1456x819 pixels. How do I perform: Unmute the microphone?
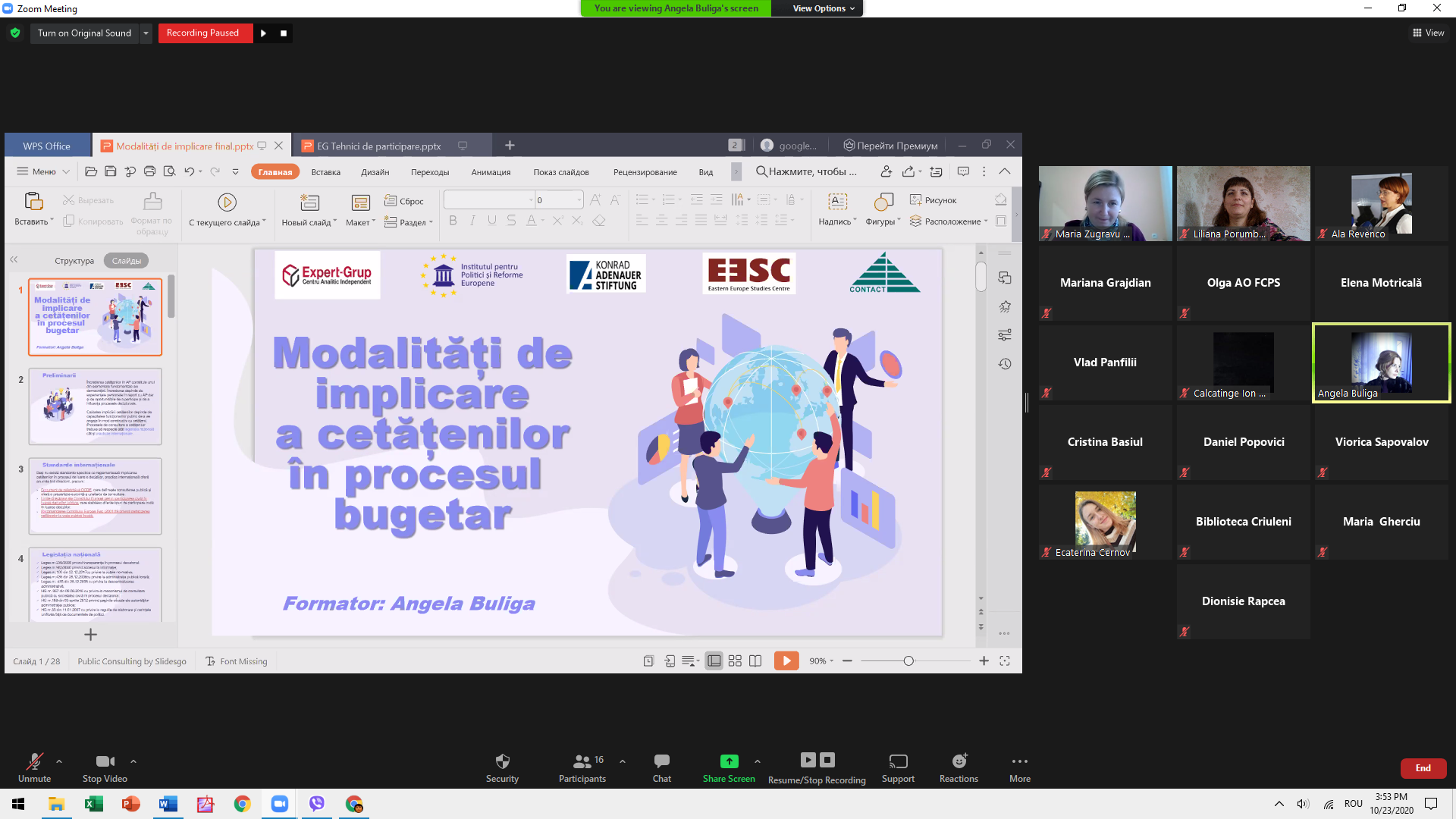[34, 761]
